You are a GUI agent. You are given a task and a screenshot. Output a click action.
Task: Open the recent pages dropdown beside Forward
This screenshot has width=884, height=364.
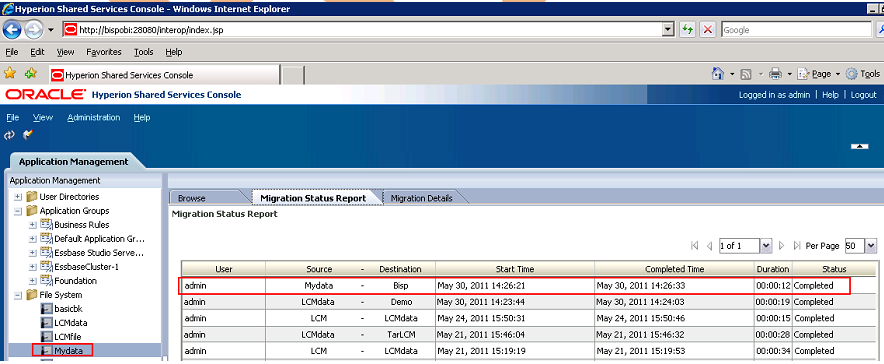pos(51,30)
